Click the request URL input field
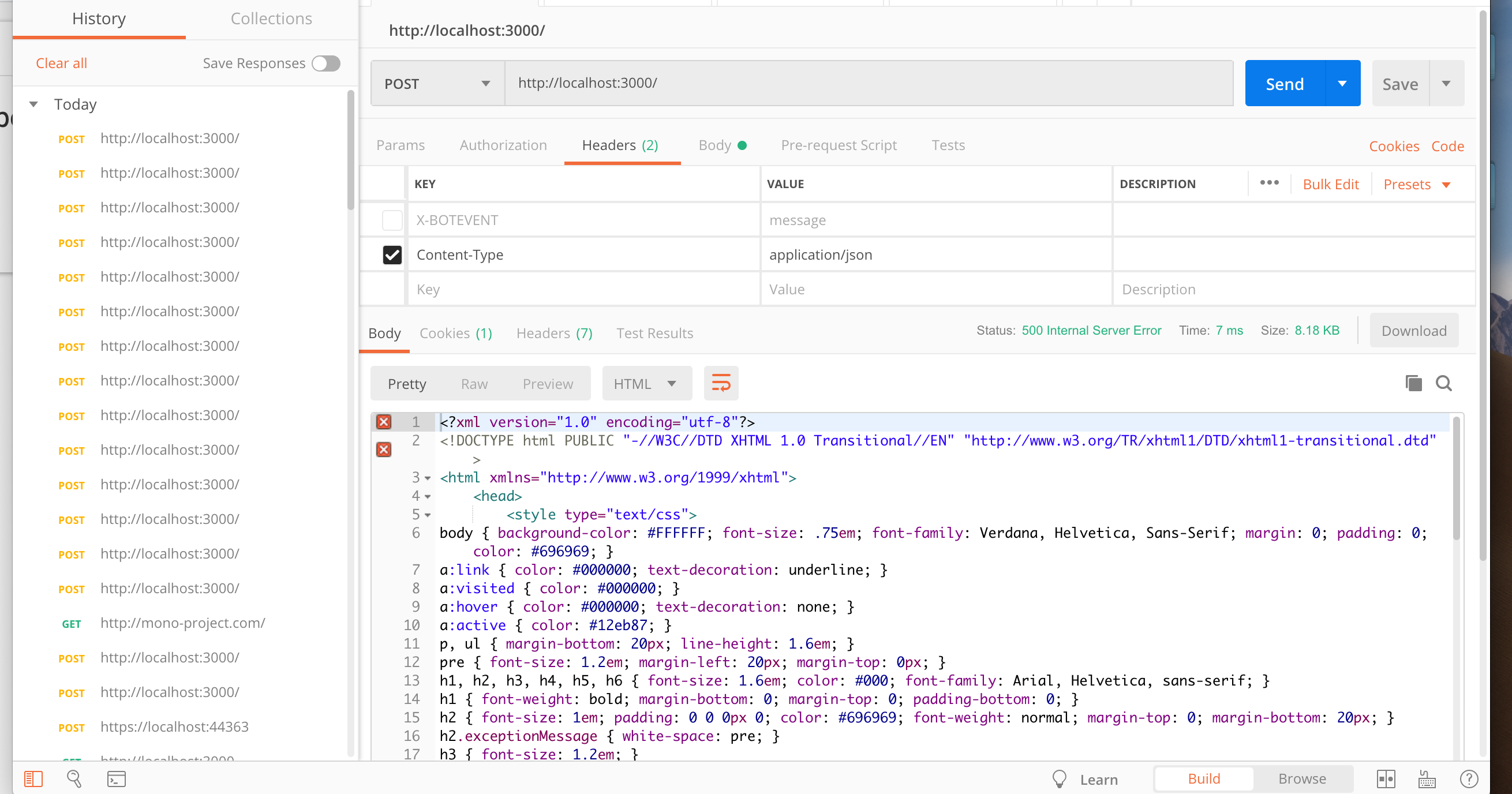Screen dimensions: 1512x794 [x=867, y=83]
